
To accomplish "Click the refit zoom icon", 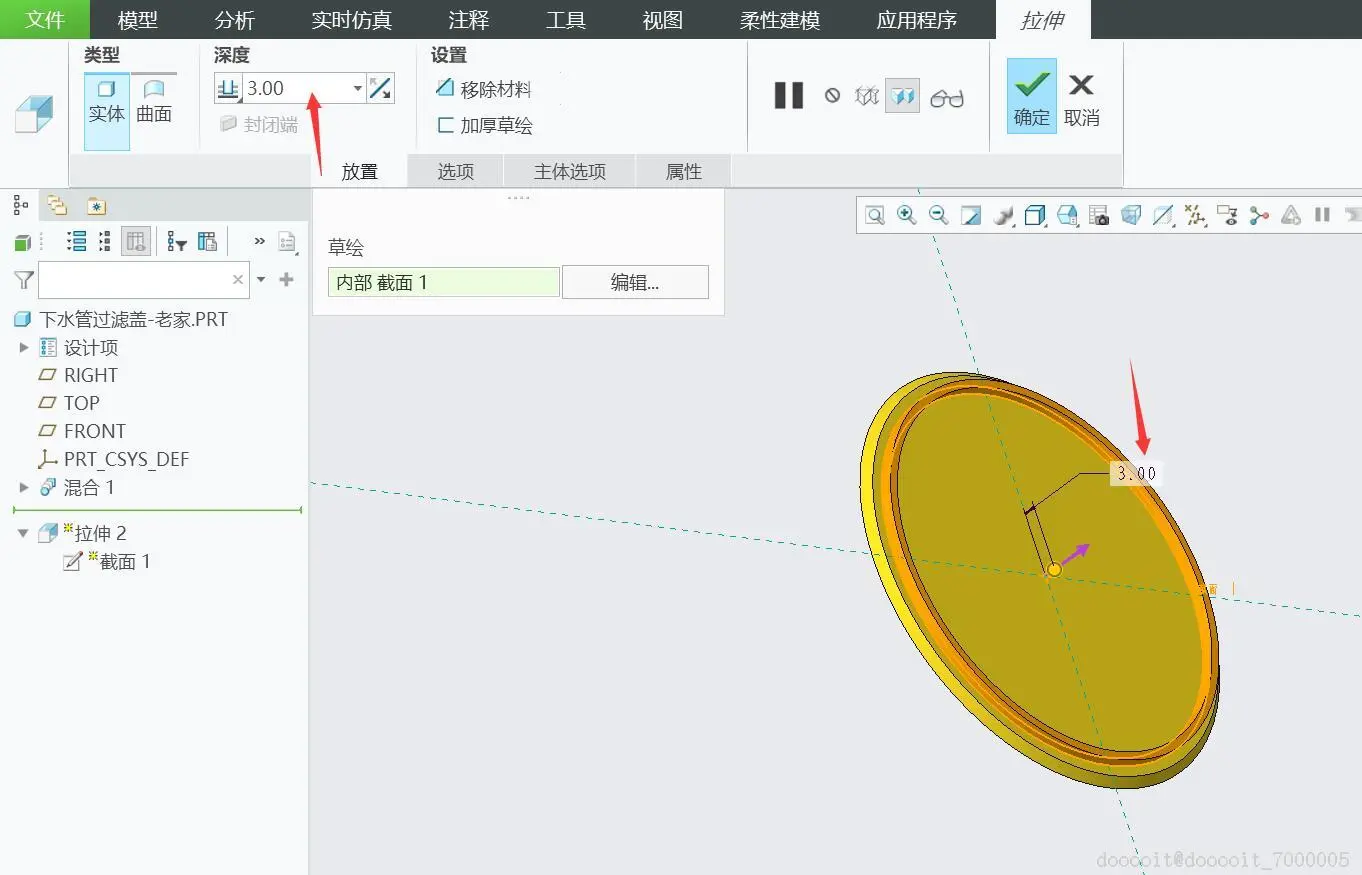I will click(x=875, y=215).
